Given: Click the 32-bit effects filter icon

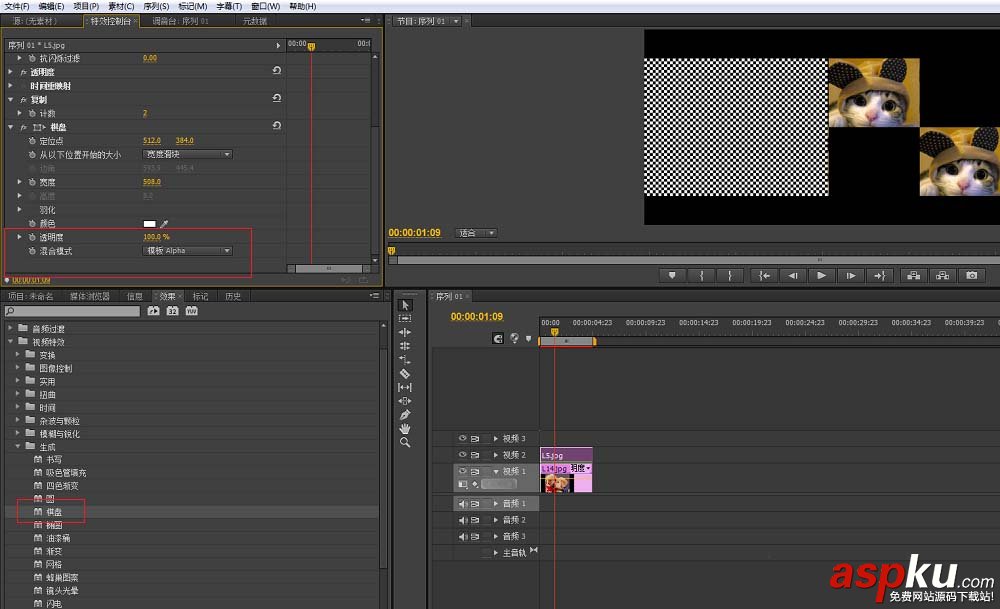Looking at the screenshot, I should click(172, 311).
